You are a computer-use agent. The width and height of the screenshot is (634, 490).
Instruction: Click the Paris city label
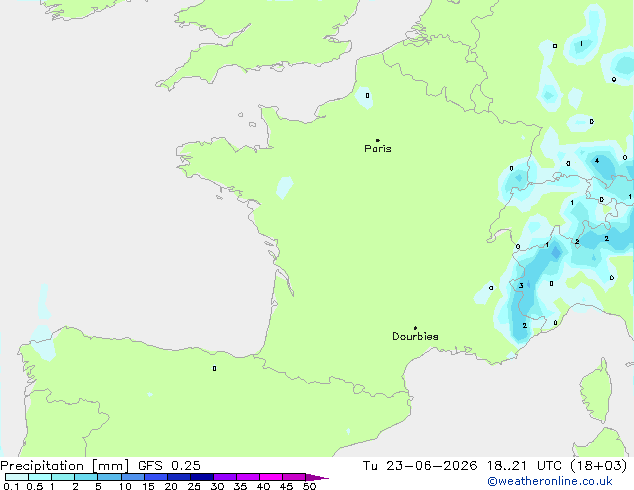click(x=378, y=149)
